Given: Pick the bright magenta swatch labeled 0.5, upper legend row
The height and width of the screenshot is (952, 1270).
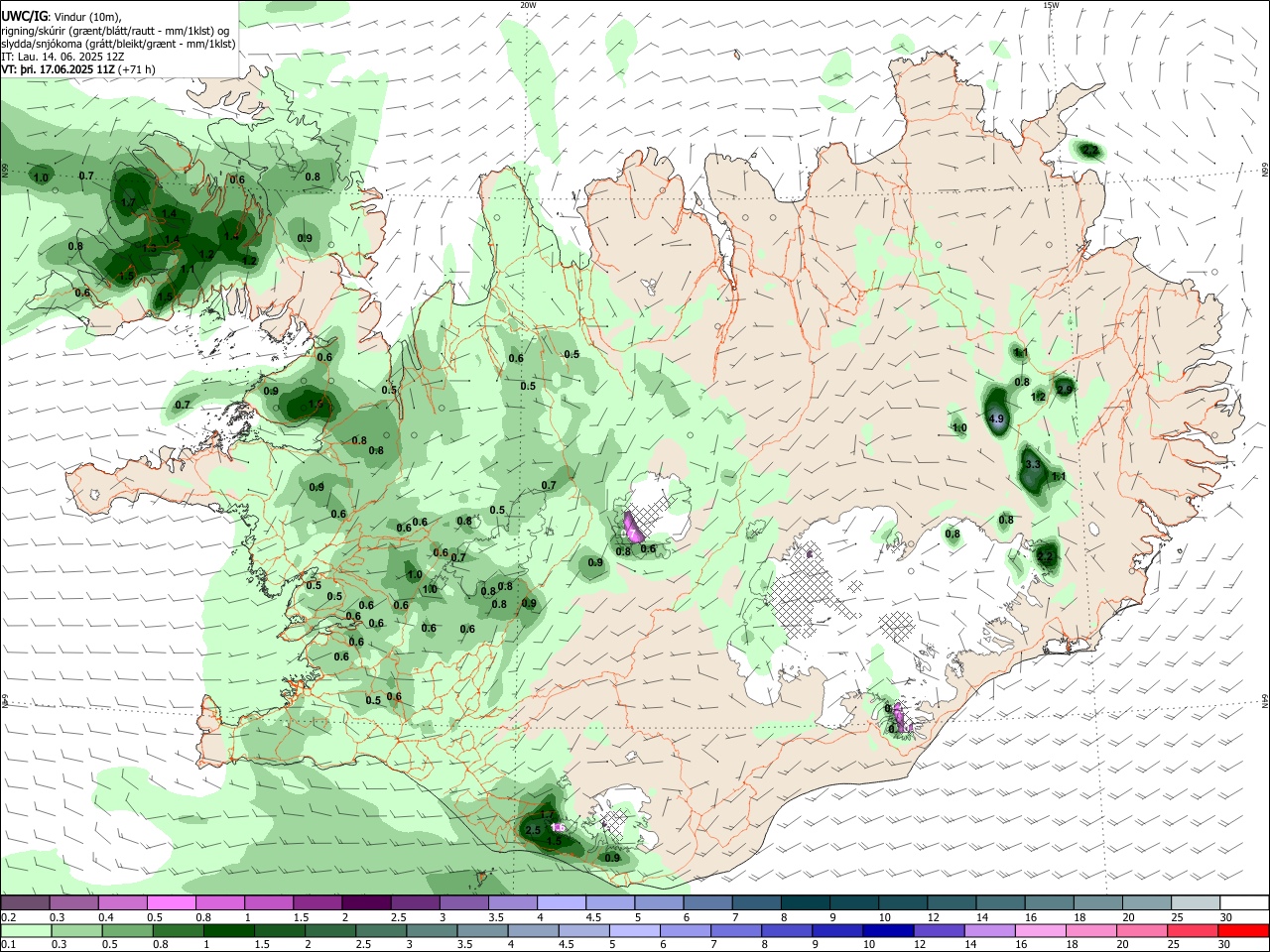Looking at the screenshot, I should tap(171, 903).
